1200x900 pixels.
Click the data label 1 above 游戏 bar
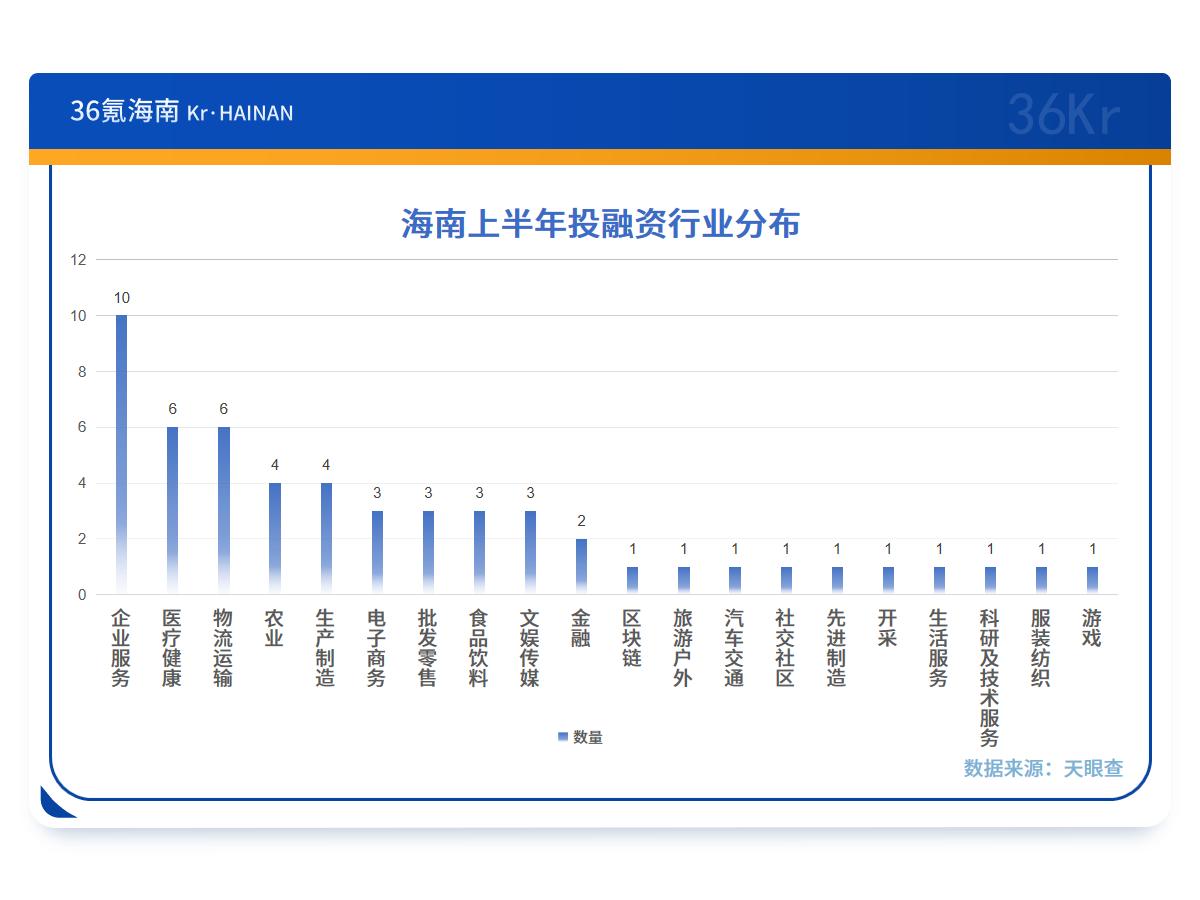[x=1092, y=549]
